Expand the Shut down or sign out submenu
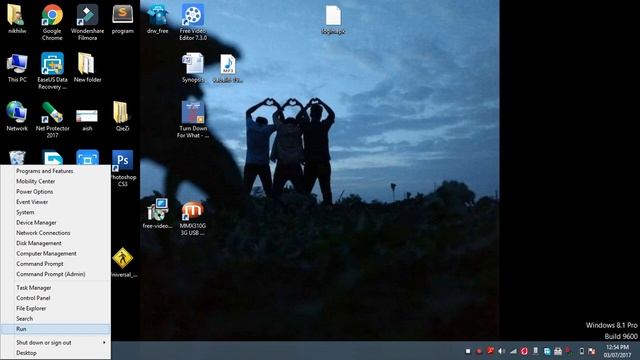This screenshot has width=640, height=360. pos(56,342)
